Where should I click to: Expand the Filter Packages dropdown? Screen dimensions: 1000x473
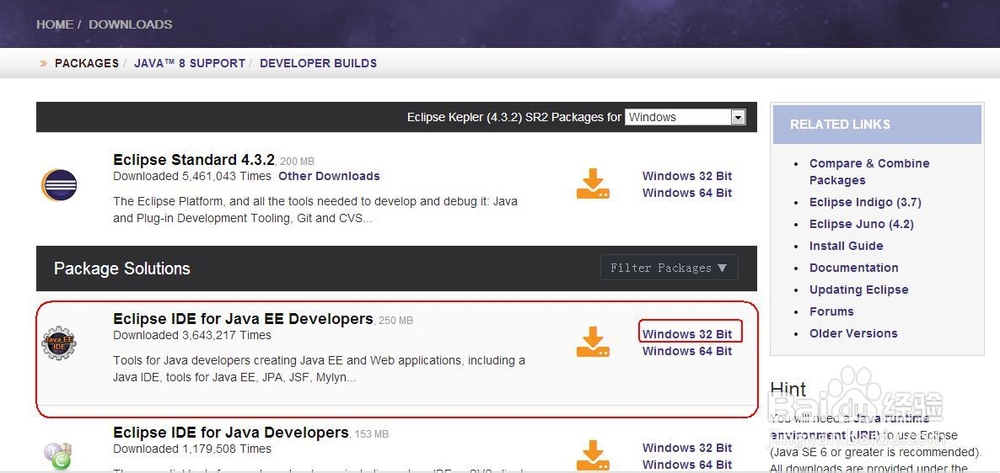point(669,268)
